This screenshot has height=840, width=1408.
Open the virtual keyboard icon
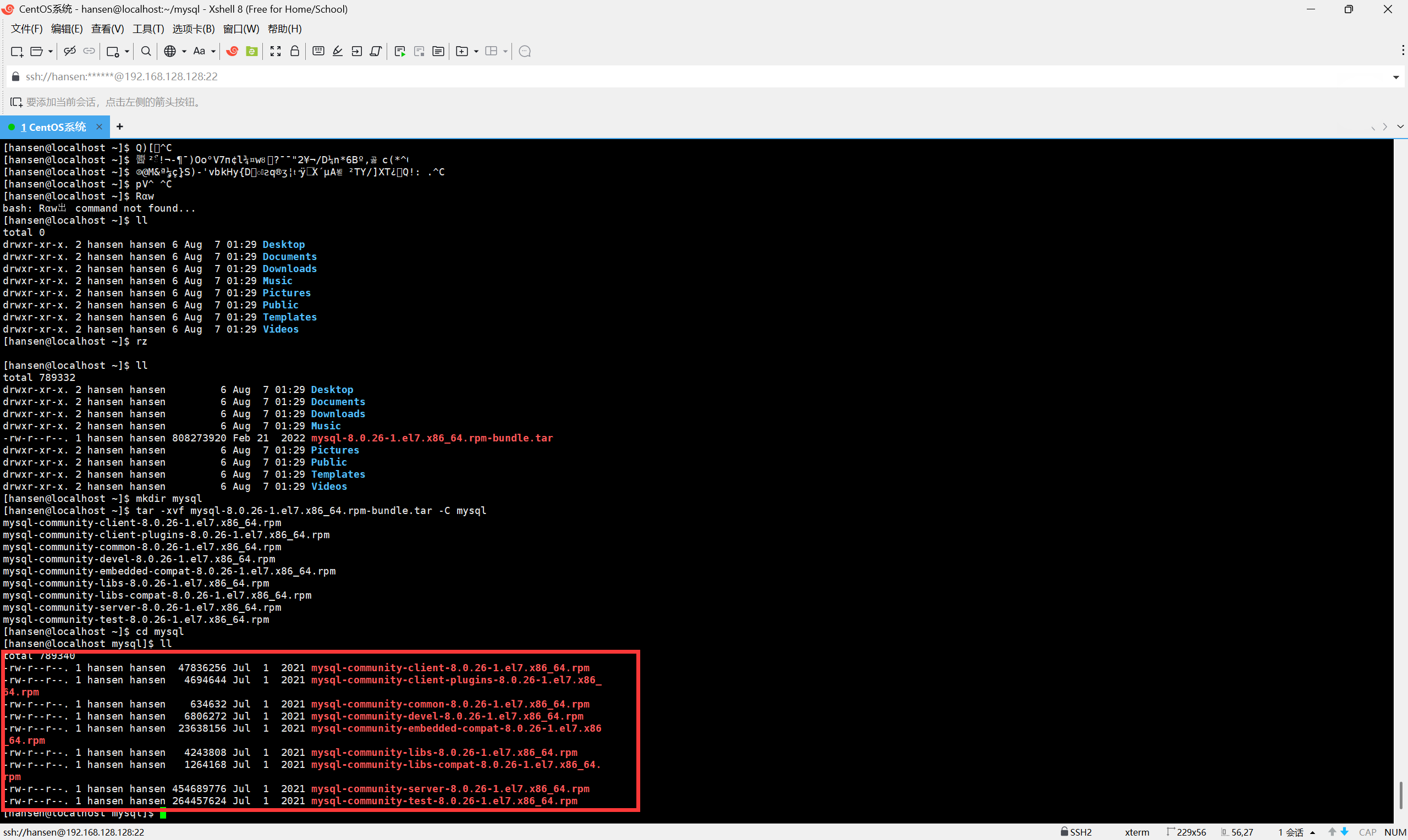(318, 52)
